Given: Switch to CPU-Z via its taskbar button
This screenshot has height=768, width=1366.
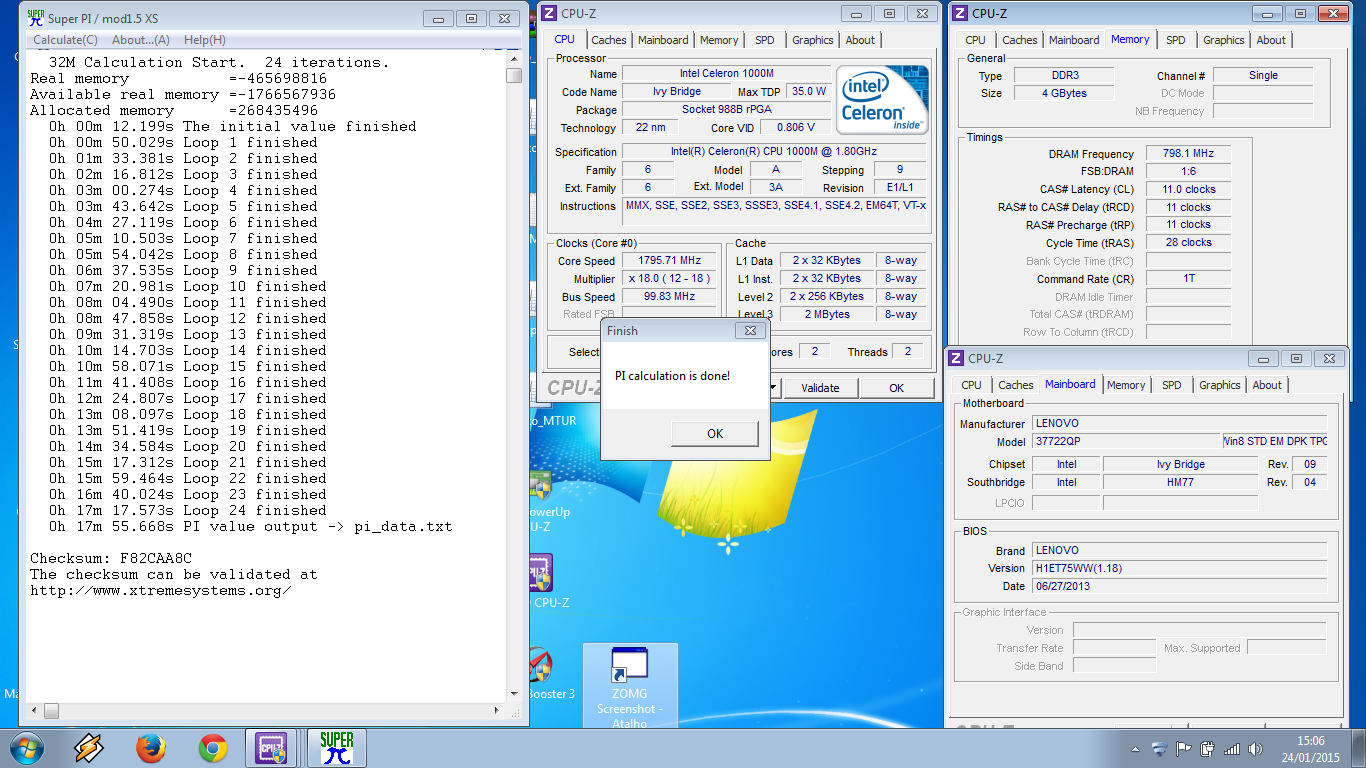Looking at the screenshot, I should [273, 748].
